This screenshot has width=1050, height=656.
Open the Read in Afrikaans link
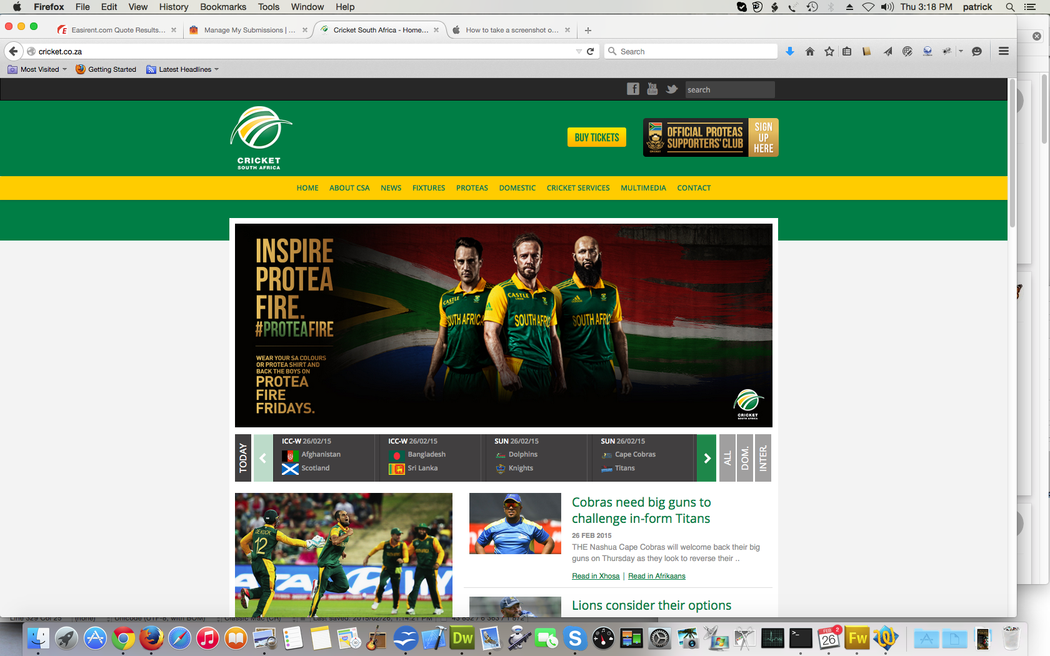656,576
